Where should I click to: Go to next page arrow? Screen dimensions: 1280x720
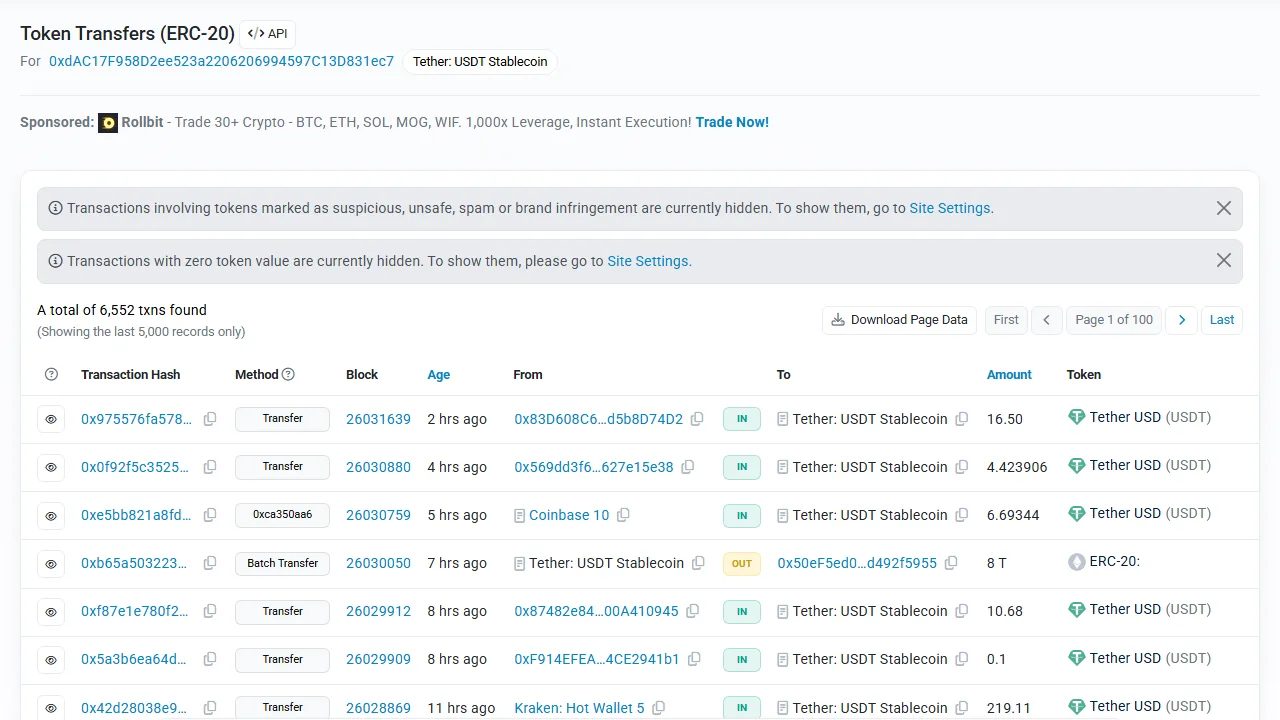[1182, 320]
